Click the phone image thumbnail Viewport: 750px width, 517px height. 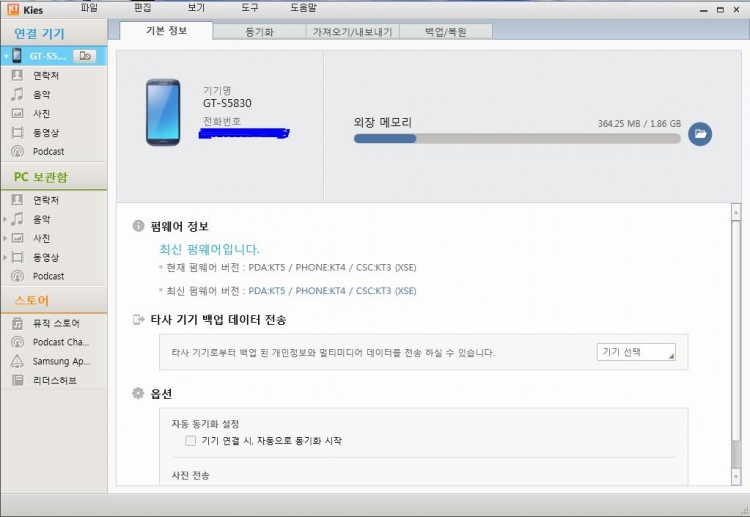click(163, 112)
